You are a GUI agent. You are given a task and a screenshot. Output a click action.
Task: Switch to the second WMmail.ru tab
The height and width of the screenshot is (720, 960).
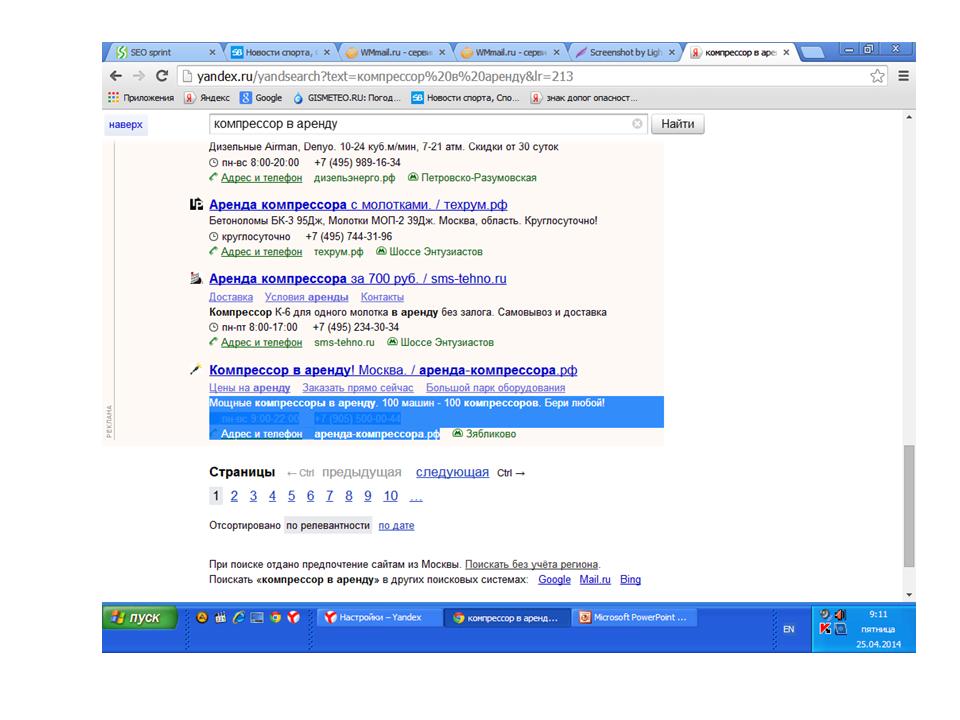pyautogui.click(x=507, y=53)
